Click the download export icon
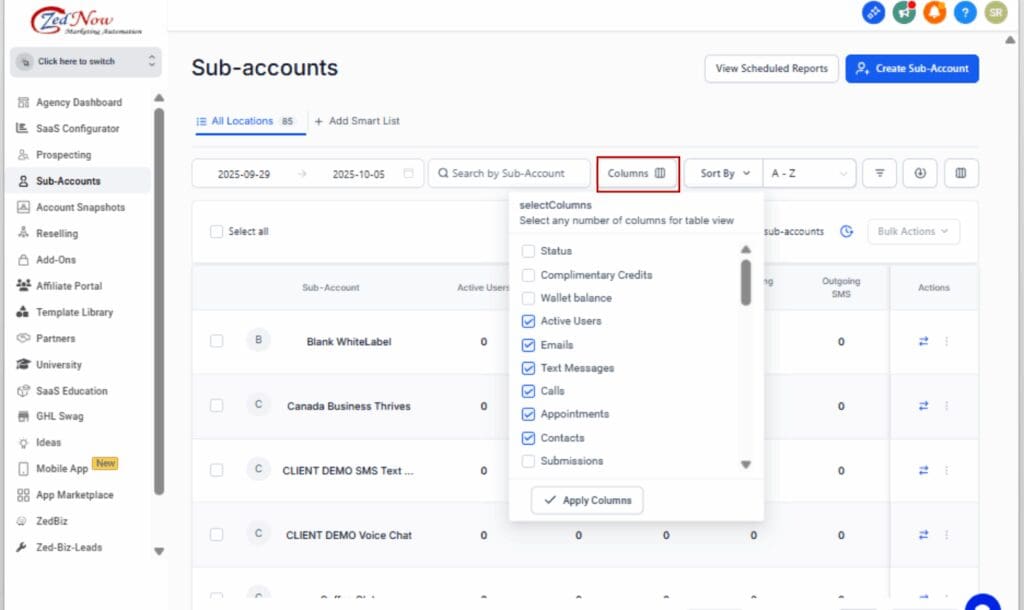Screen dimensions: 1024x610 (x=920, y=173)
